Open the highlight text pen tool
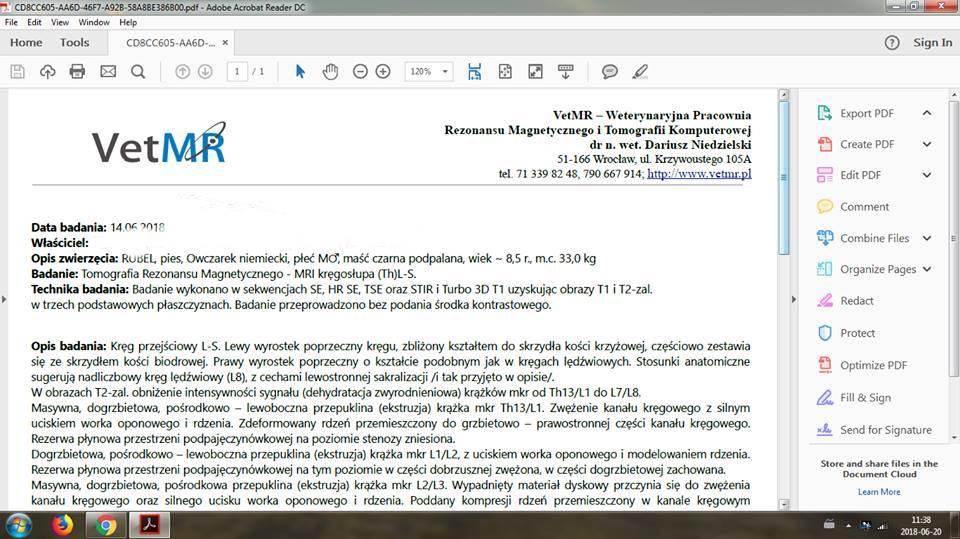Viewport: 960px width, 539px height. 640,71
